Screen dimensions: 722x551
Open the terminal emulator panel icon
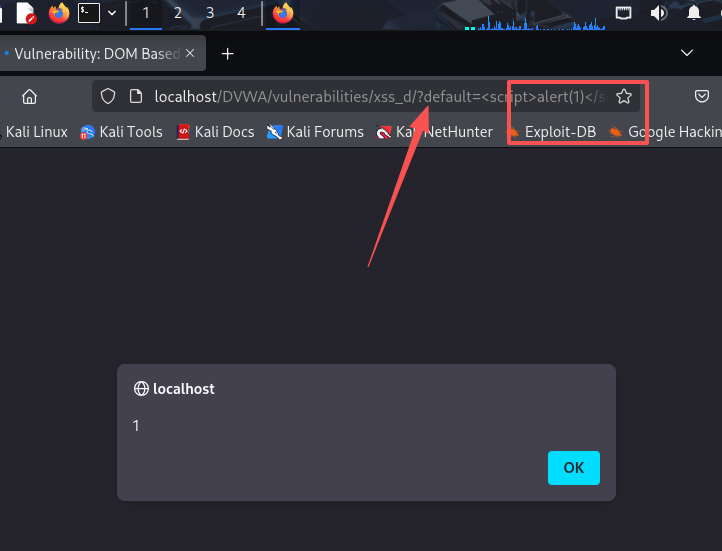(x=89, y=13)
